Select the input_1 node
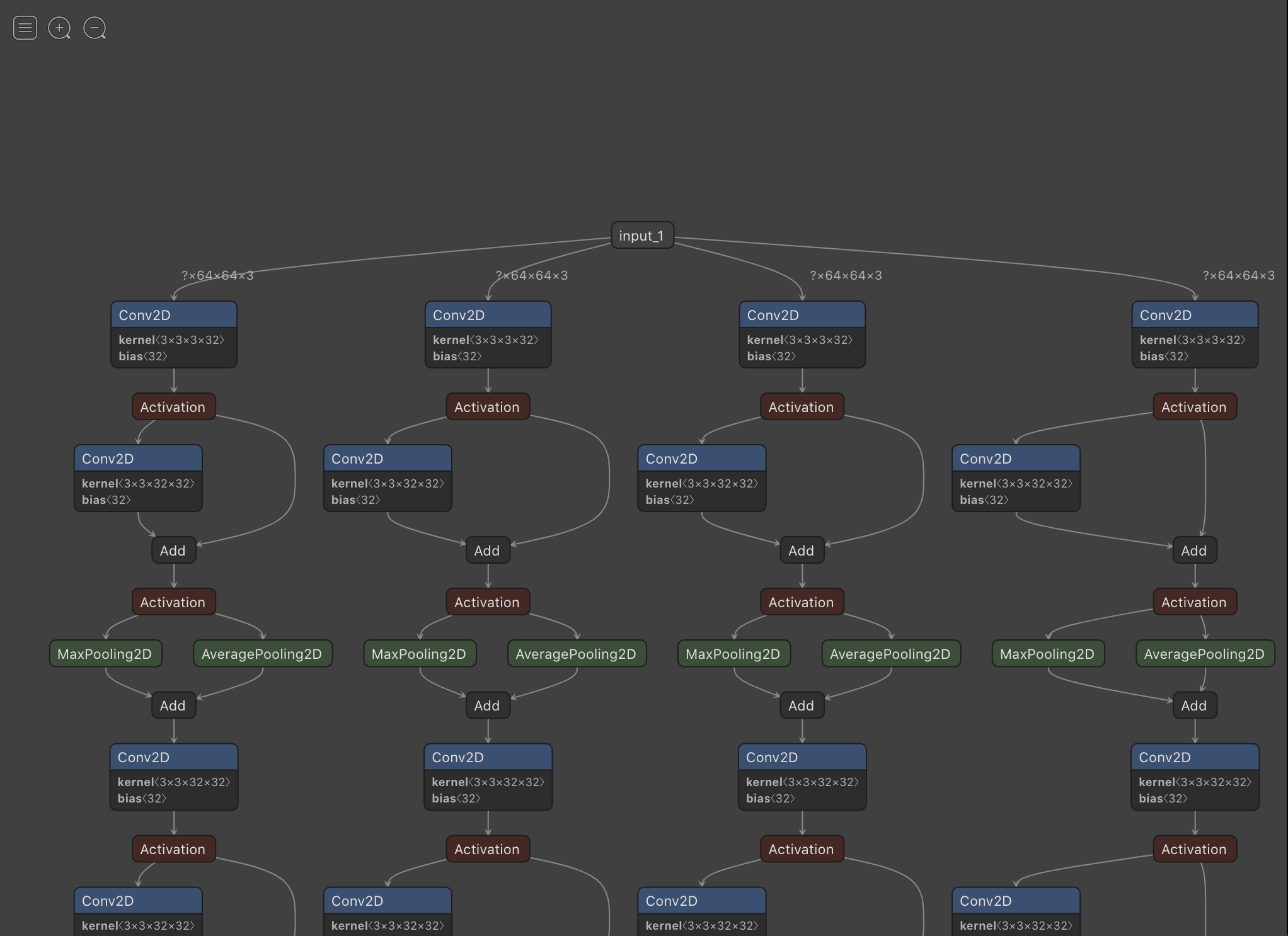 tap(641, 236)
